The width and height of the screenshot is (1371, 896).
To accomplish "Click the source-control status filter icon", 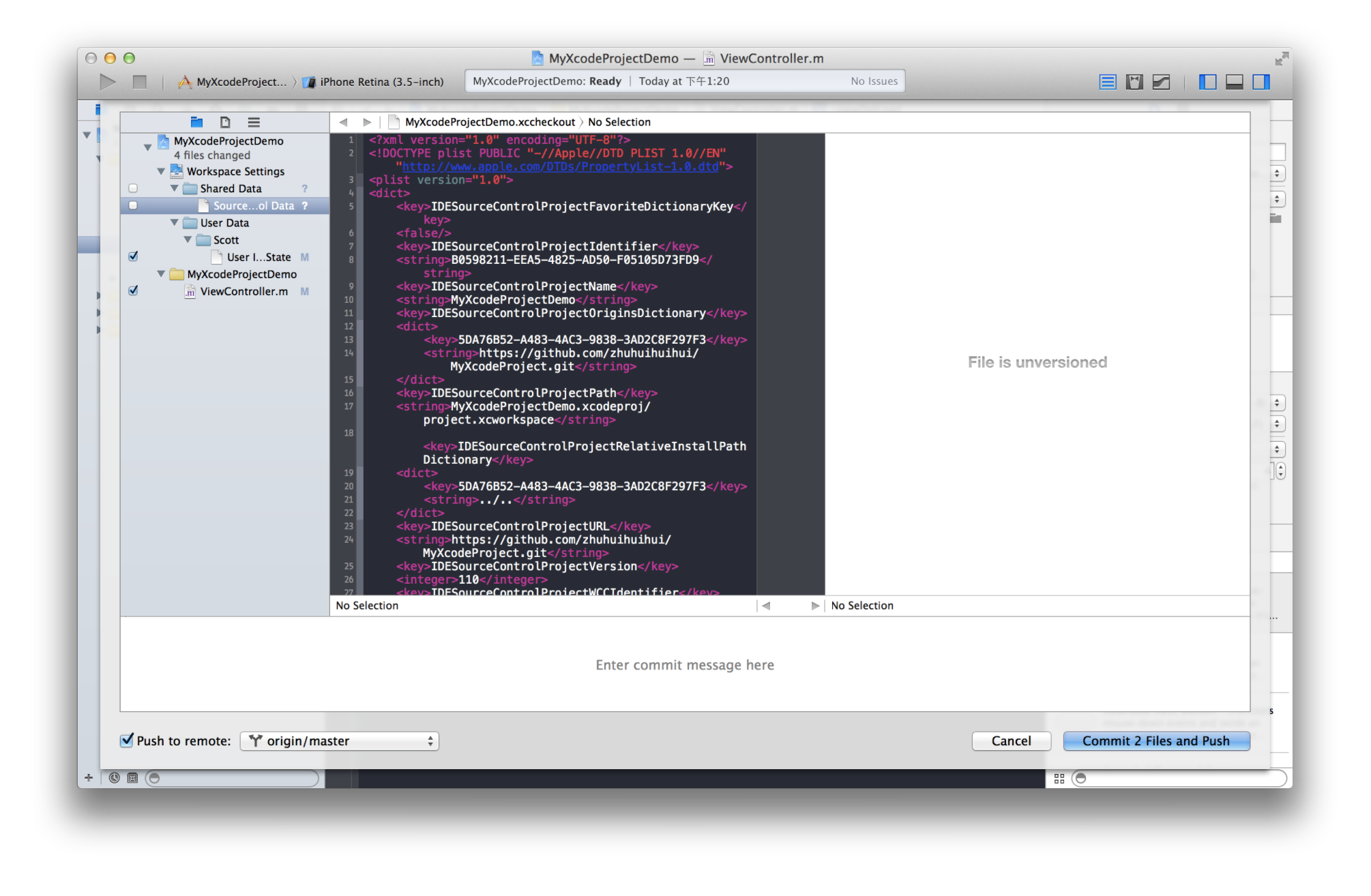I will click(x=132, y=778).
